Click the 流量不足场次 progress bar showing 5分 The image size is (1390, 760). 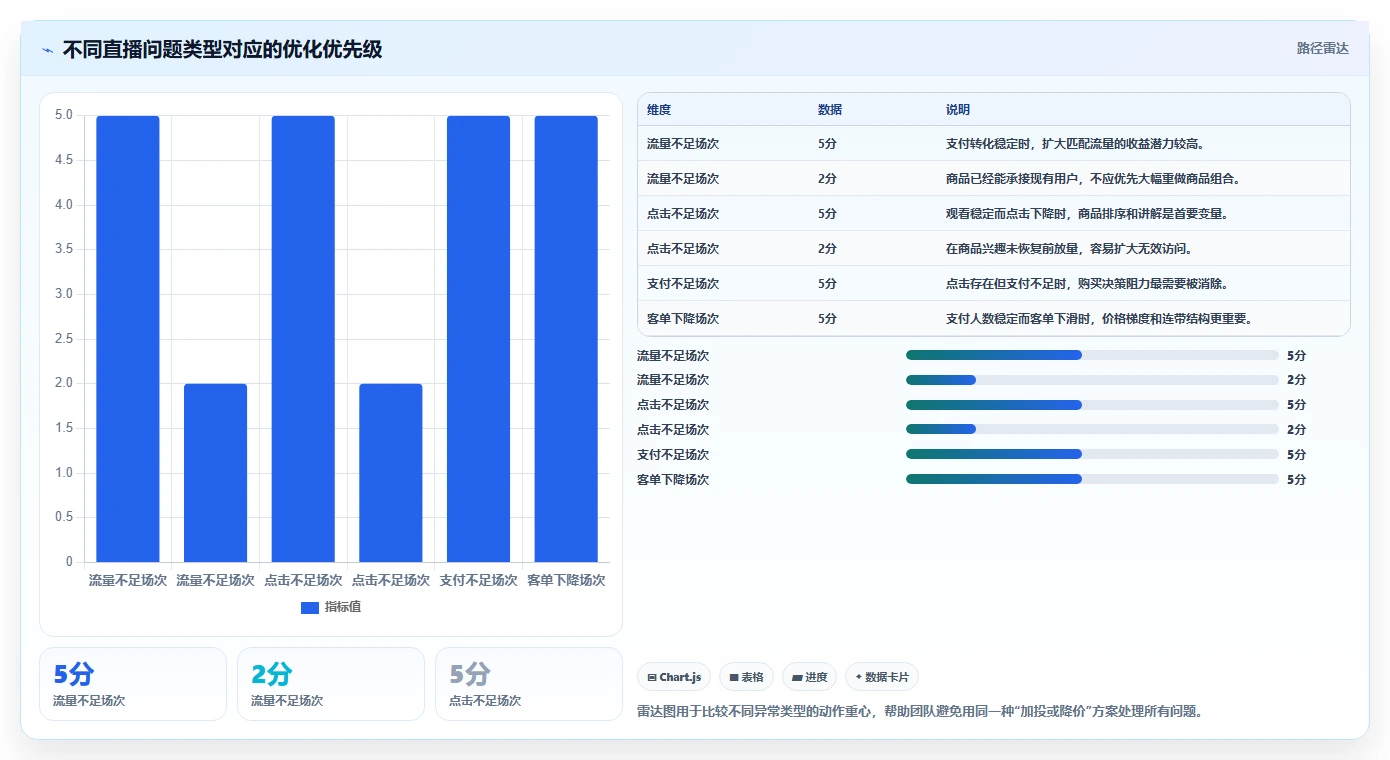pyautogui.click(x=1092, y=355)
